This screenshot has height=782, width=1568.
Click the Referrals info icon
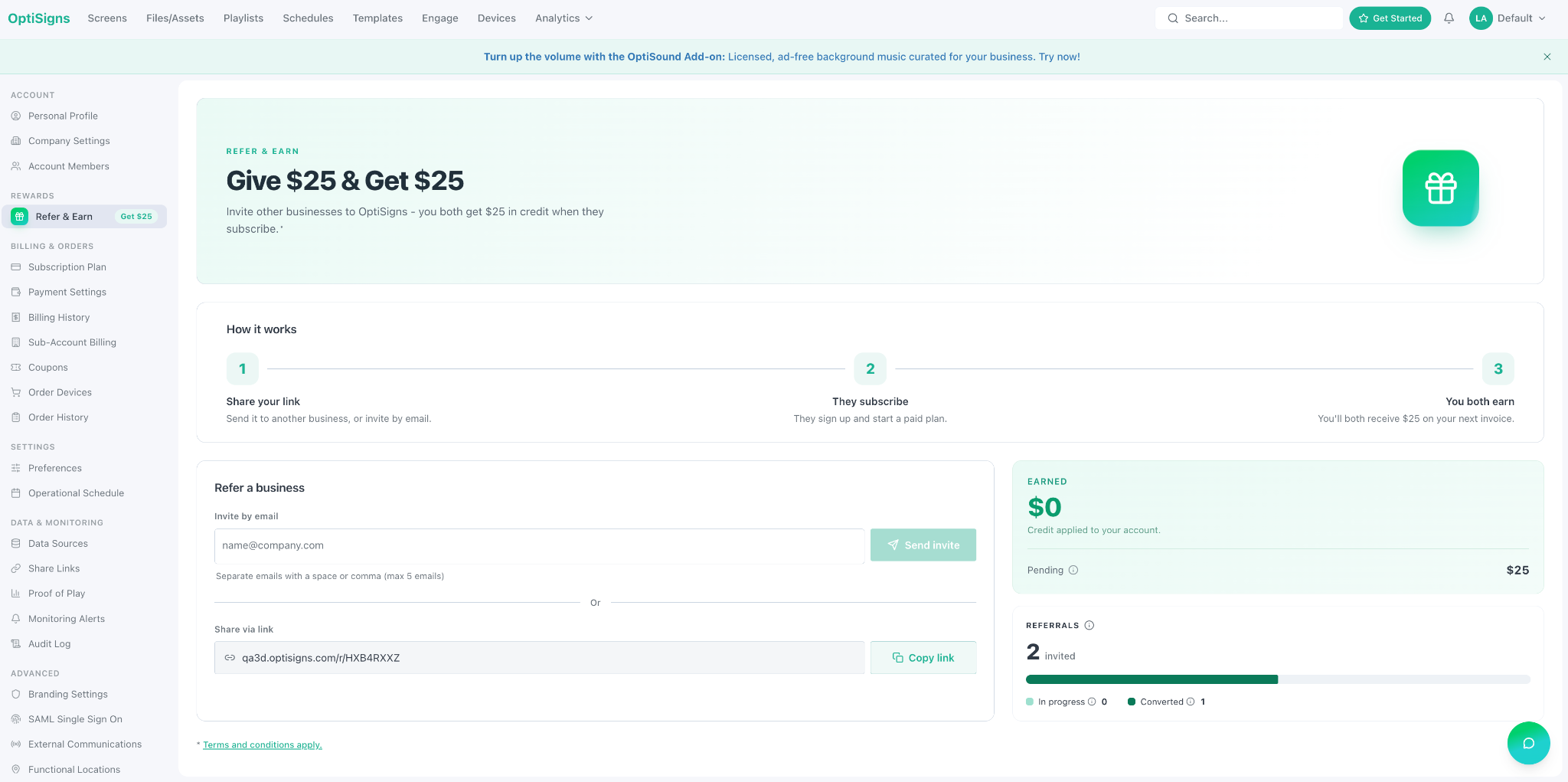(x=1089, y=625)
